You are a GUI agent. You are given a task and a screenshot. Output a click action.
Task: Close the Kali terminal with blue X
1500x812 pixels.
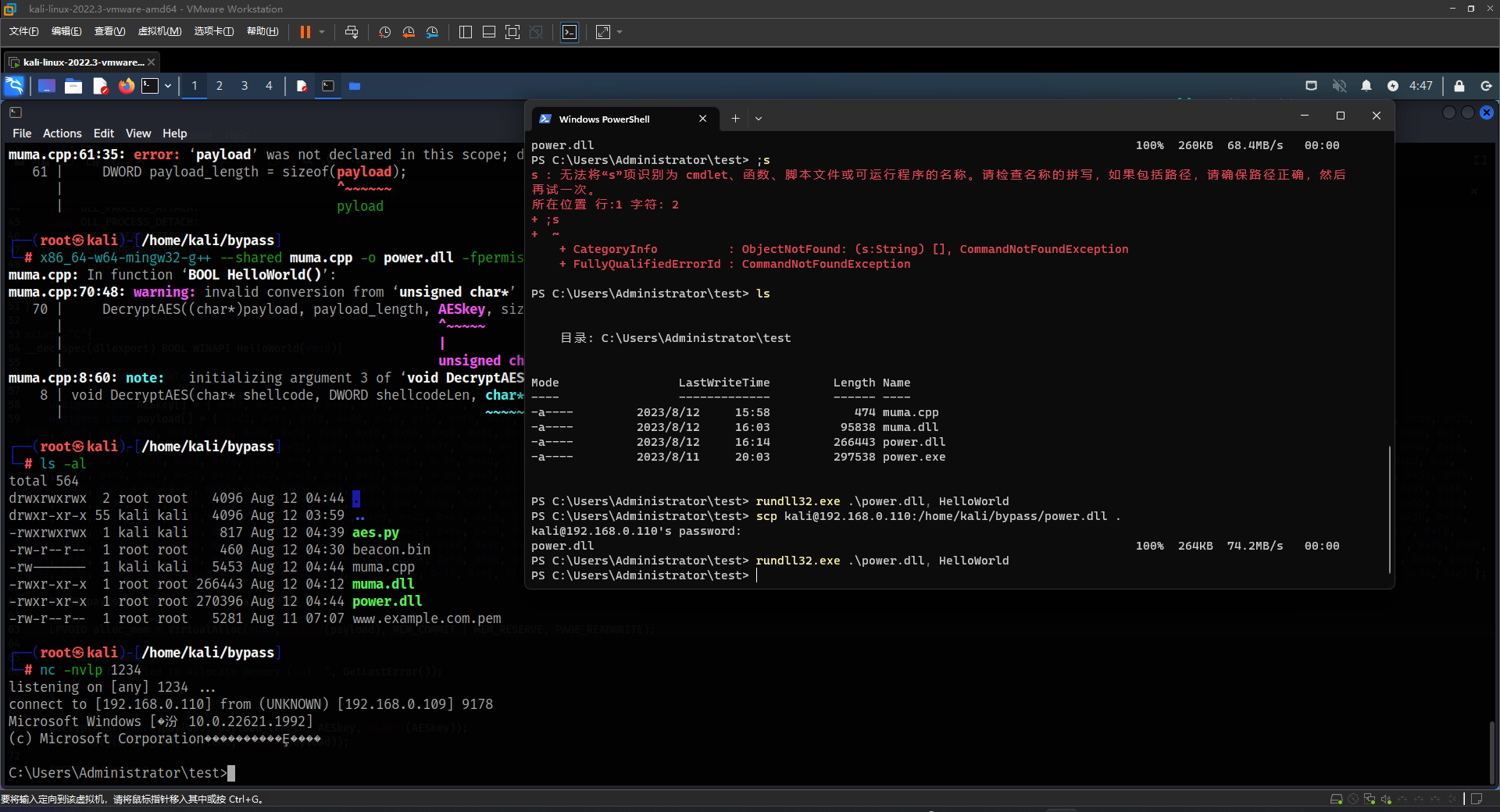tap(1487, 112)
